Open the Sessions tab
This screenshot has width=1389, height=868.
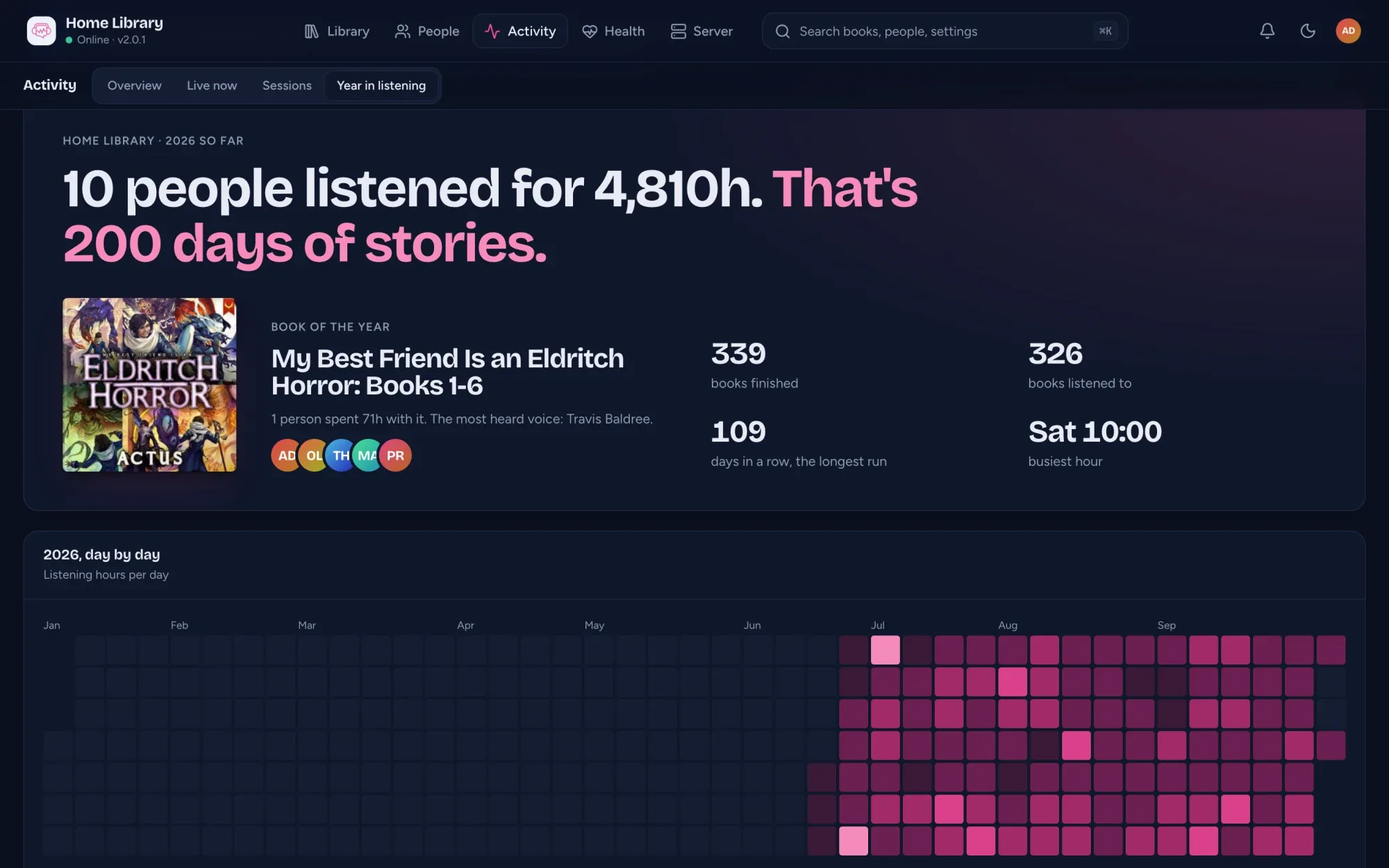(287, 85)
